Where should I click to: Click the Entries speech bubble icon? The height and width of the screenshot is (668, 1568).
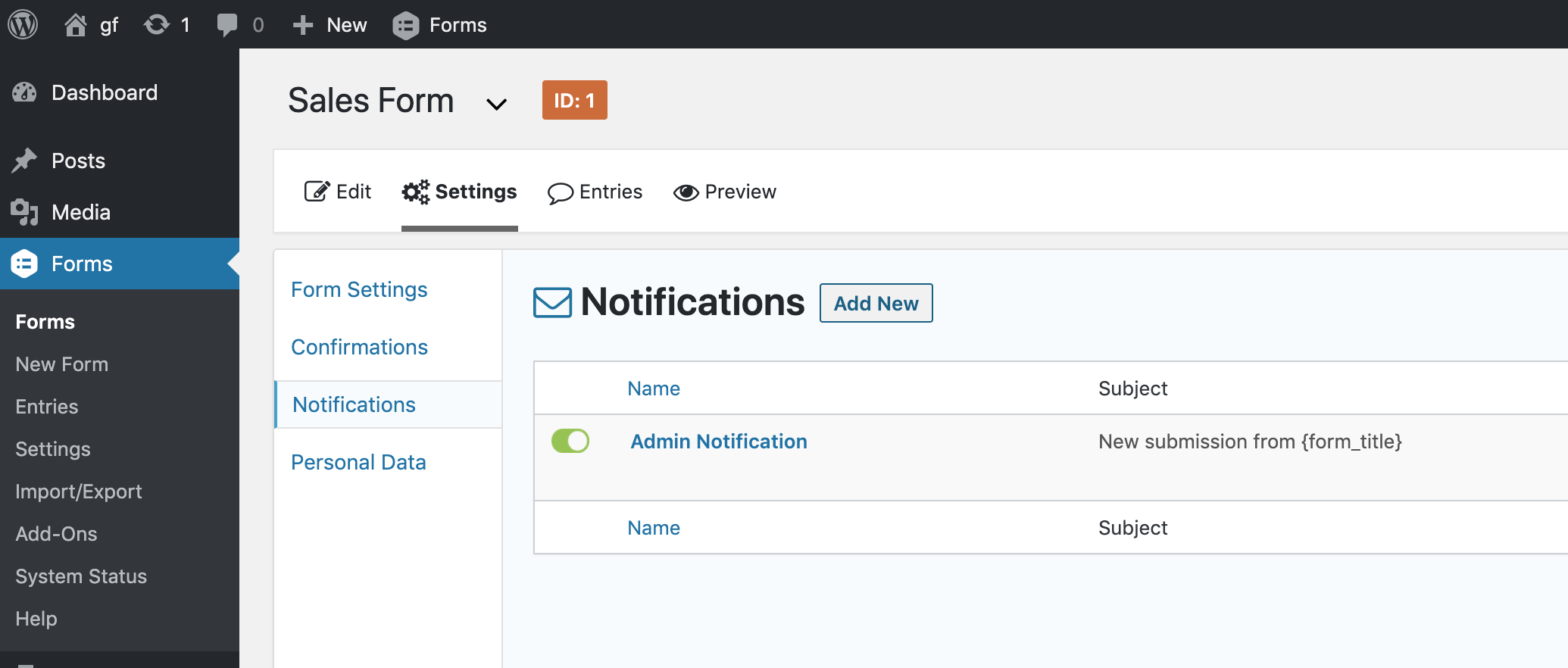coord(561,193)
